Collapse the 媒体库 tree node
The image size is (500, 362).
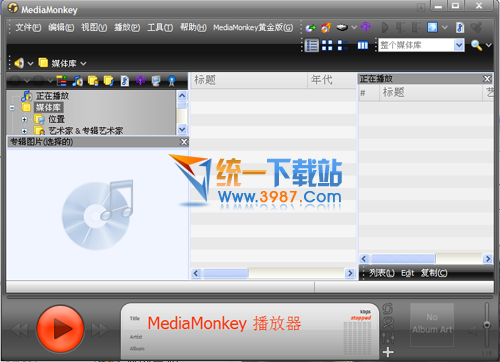pos(12,108)
